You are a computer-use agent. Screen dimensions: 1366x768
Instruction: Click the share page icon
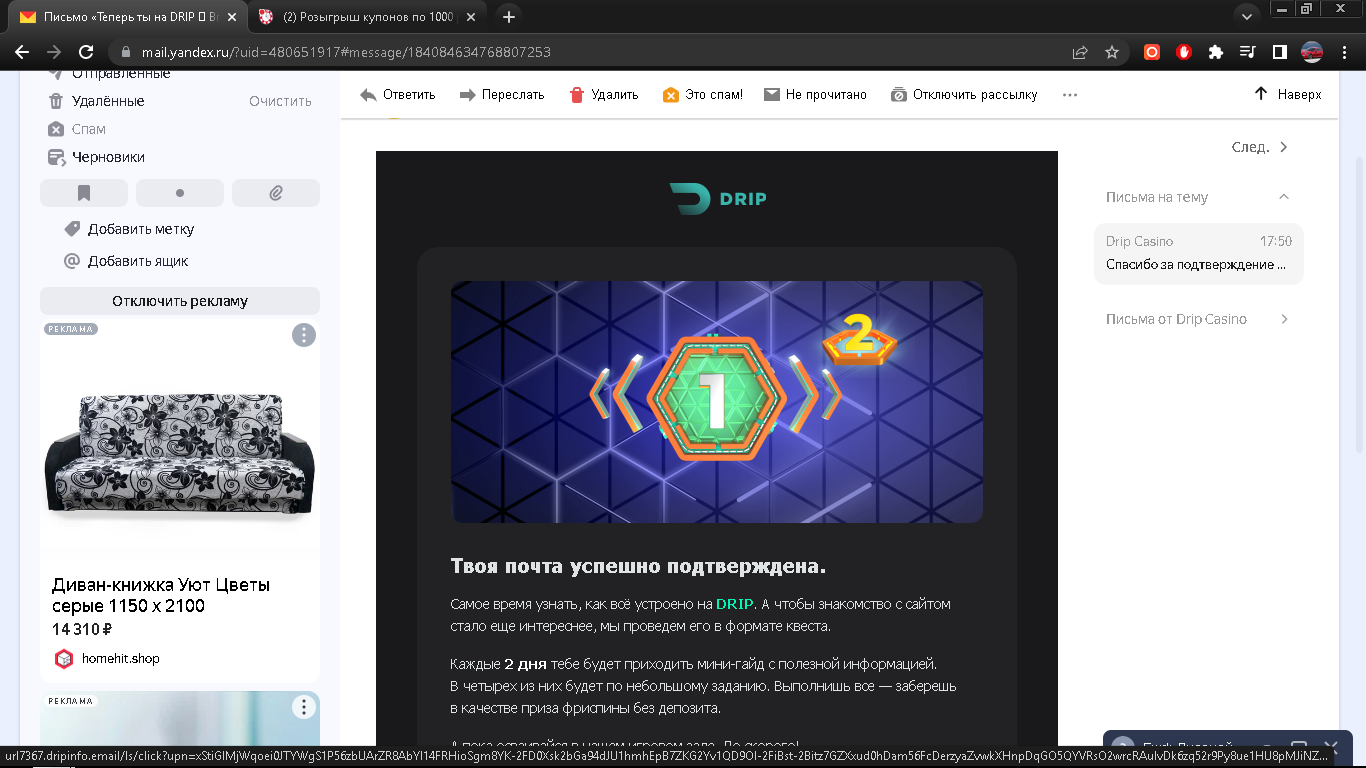1080,52
